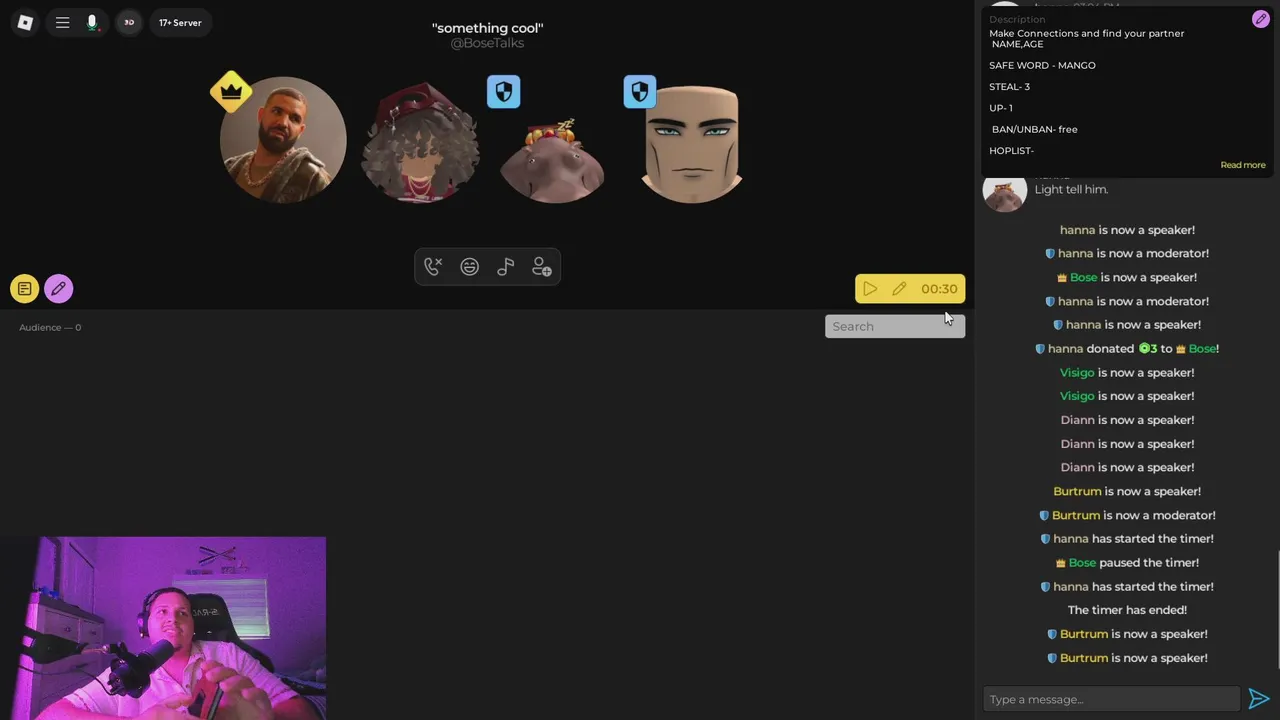This screenshot has height=720, width=1280.
Task: Send the chat message with the arrow icon
Action: pos(1259,699)
